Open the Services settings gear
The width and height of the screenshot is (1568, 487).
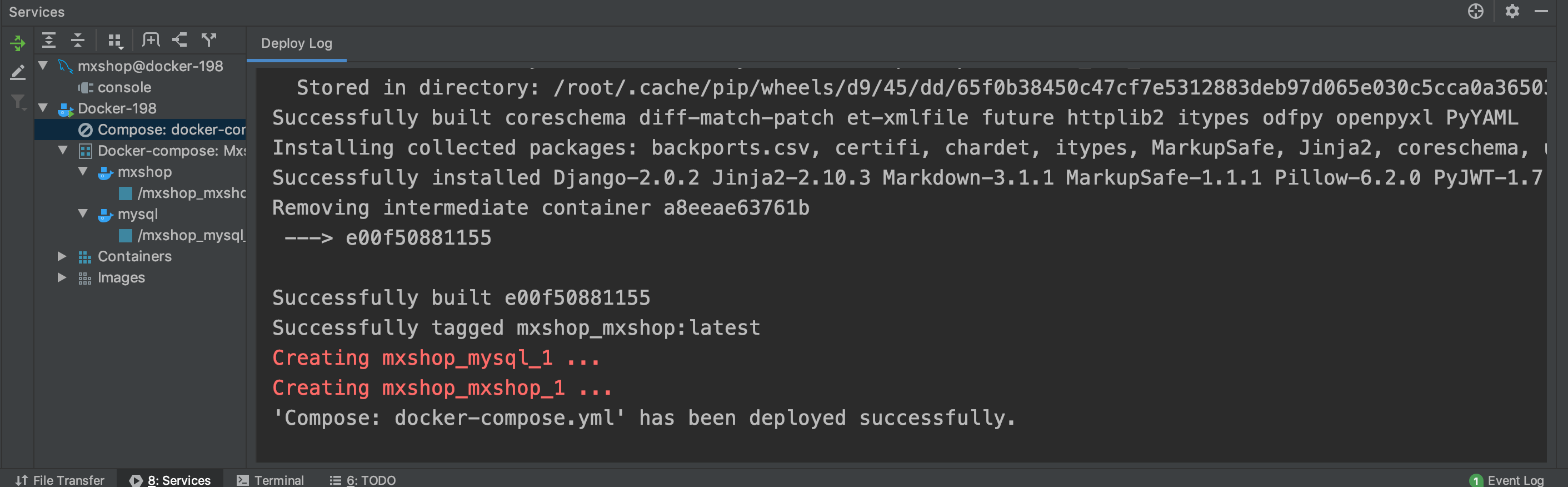click(1512, 12)
